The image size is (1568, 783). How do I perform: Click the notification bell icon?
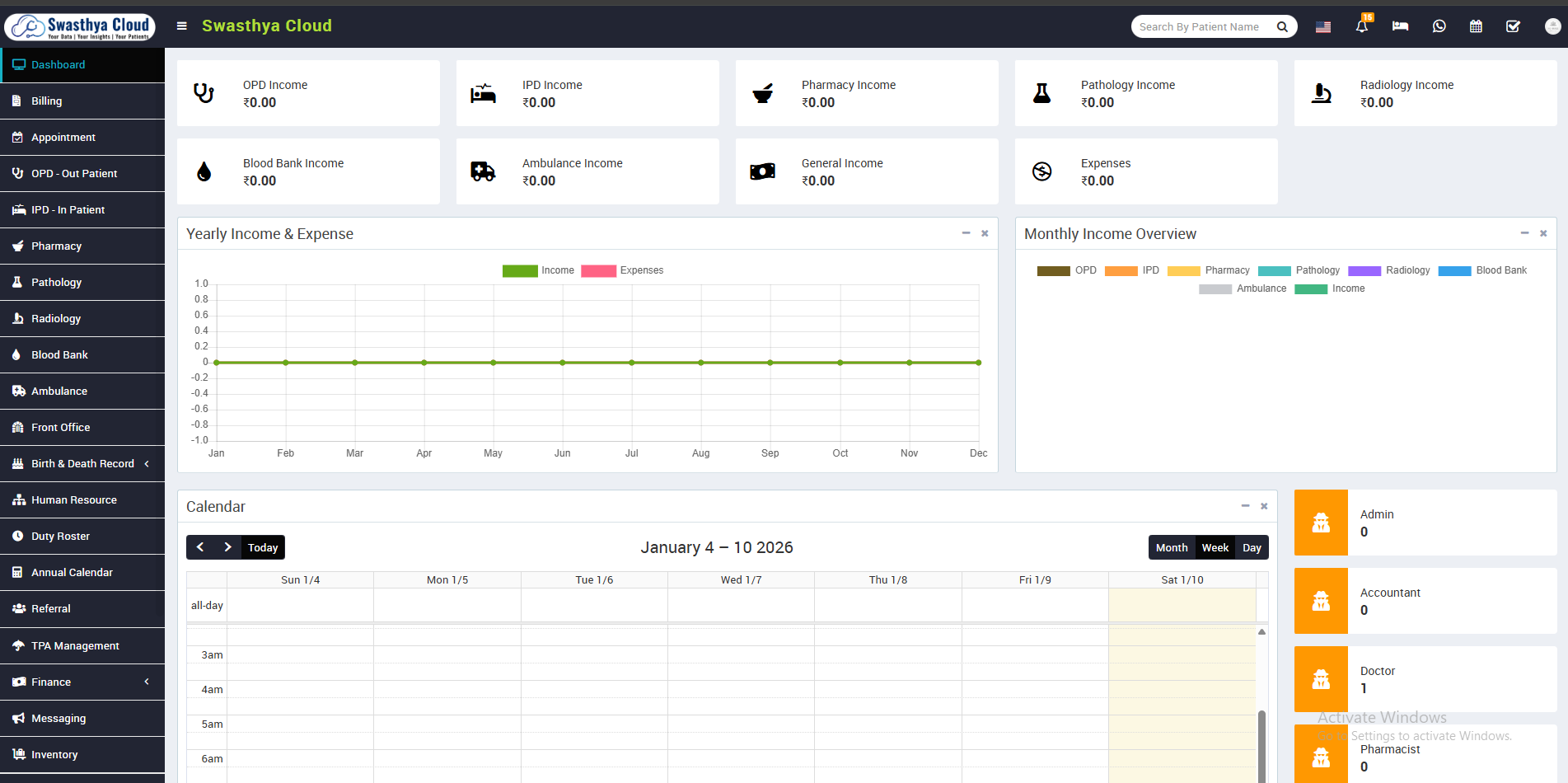coord(1361,26)
